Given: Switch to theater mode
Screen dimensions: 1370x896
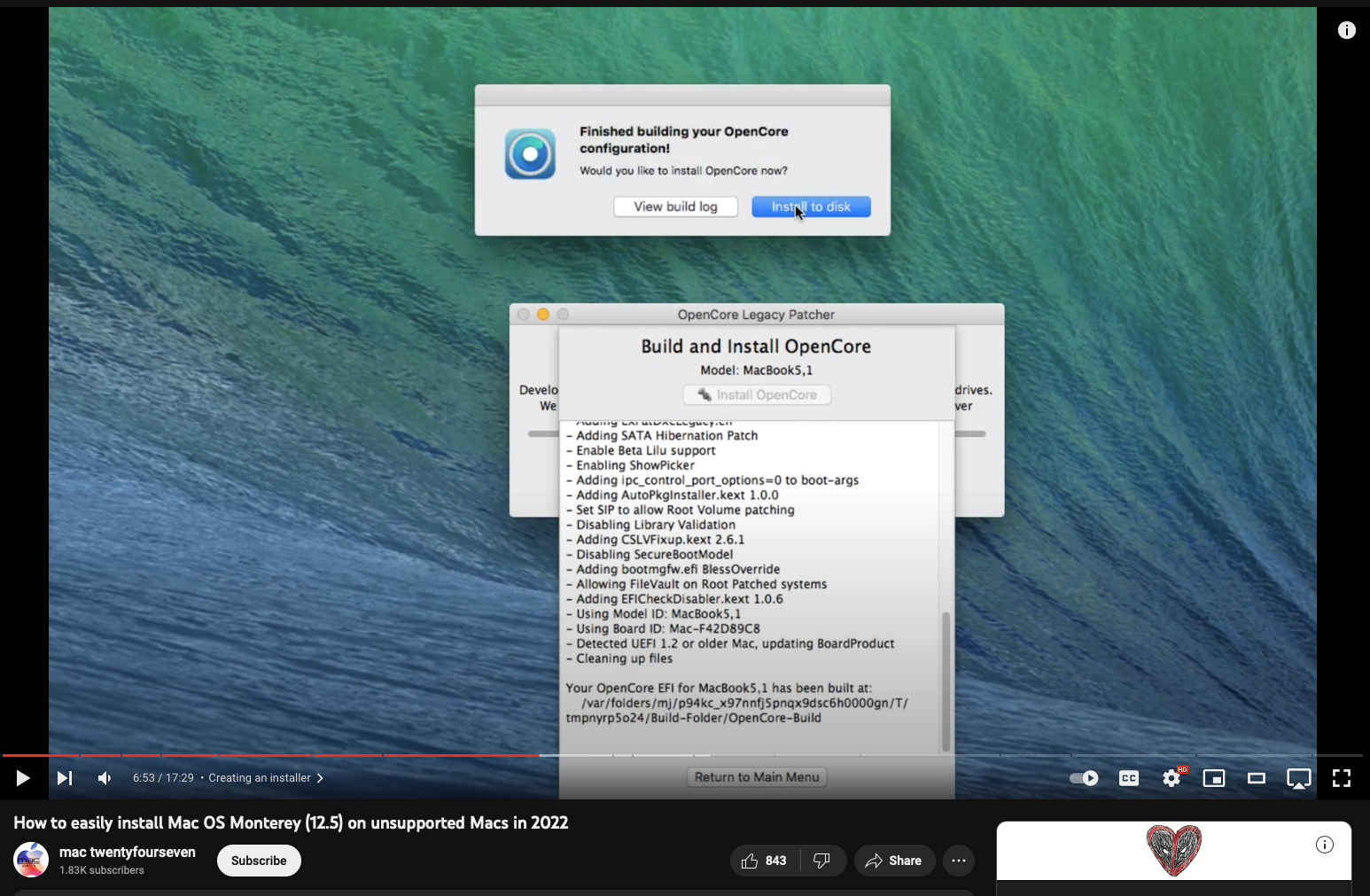Looking at the screenshot, I should [x=1257, y=778].
